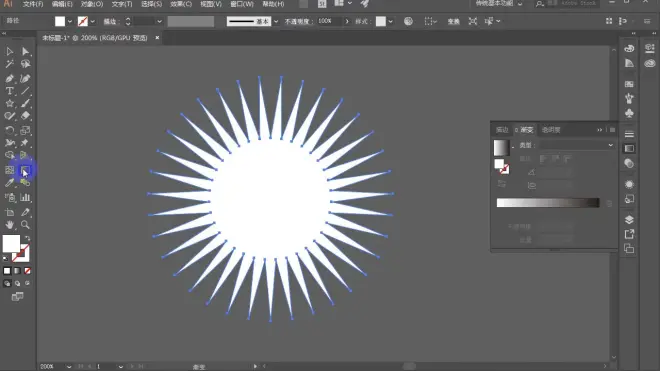Open Symbols panel club icon
The image size is (660, 371).
(629, 114)
